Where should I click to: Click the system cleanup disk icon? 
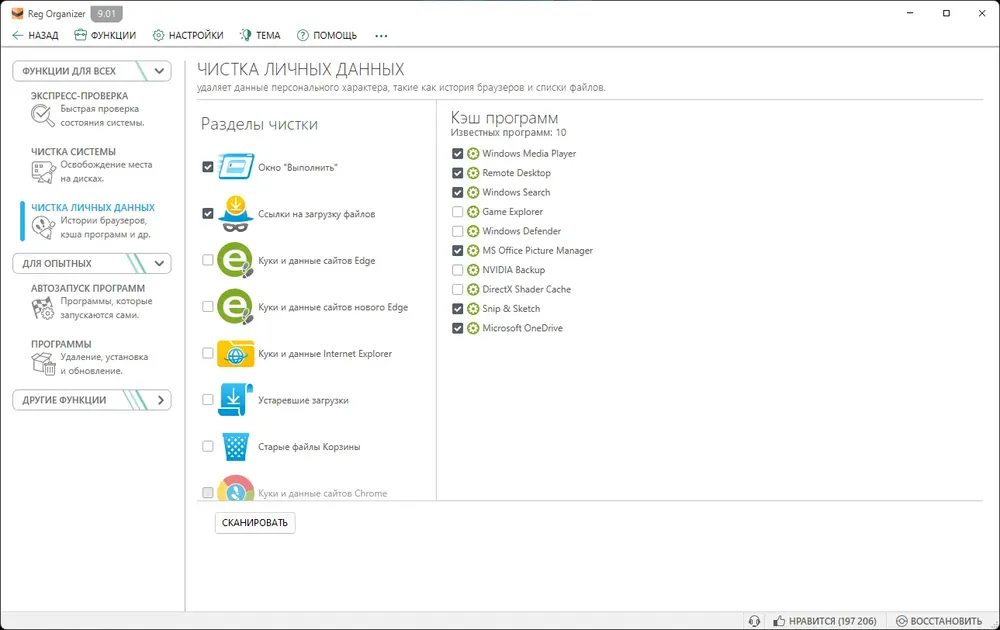tap(43, 172)
